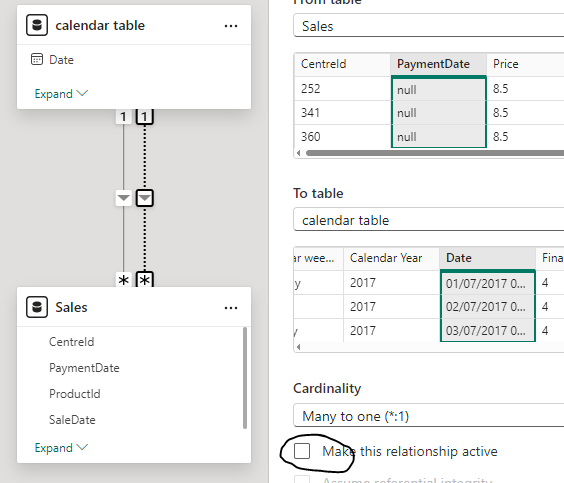Click the Sales table vertical scrollbar
The width and height of the screenshot is (564, 483).
click(x=245, y=378)
